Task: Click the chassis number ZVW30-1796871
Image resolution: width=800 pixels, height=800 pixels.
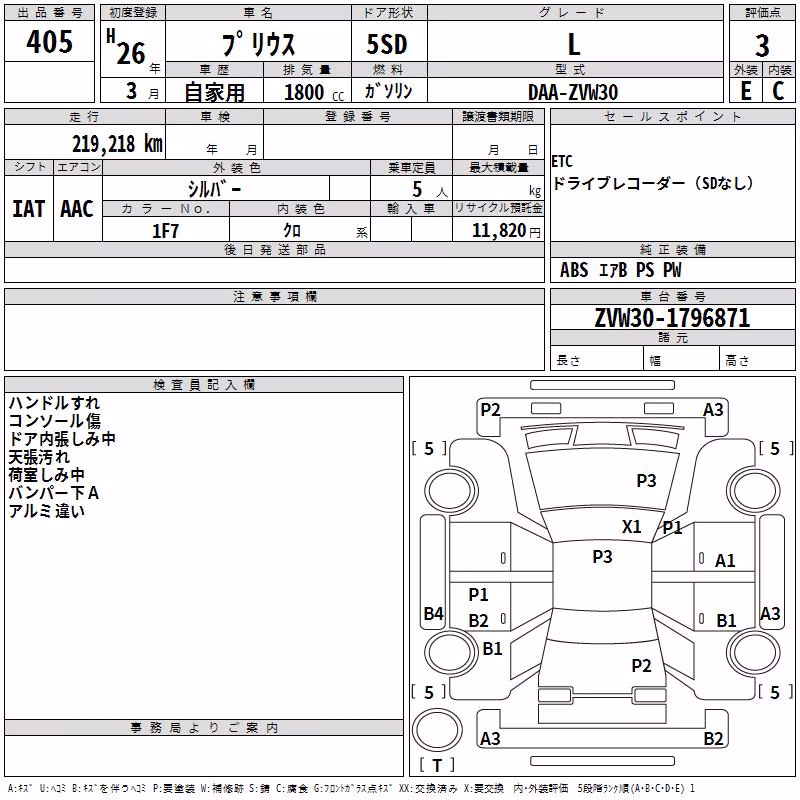Action: click(x=672, y=318)
